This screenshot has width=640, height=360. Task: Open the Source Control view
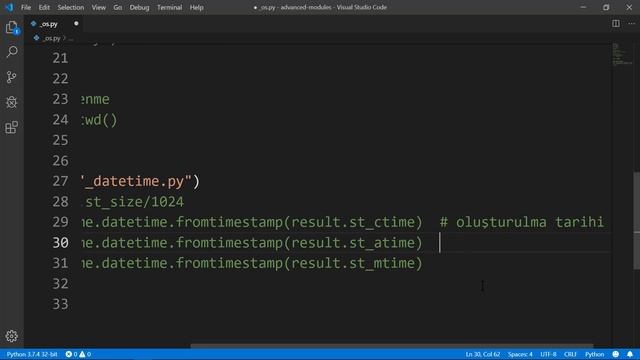click(12, 77)
